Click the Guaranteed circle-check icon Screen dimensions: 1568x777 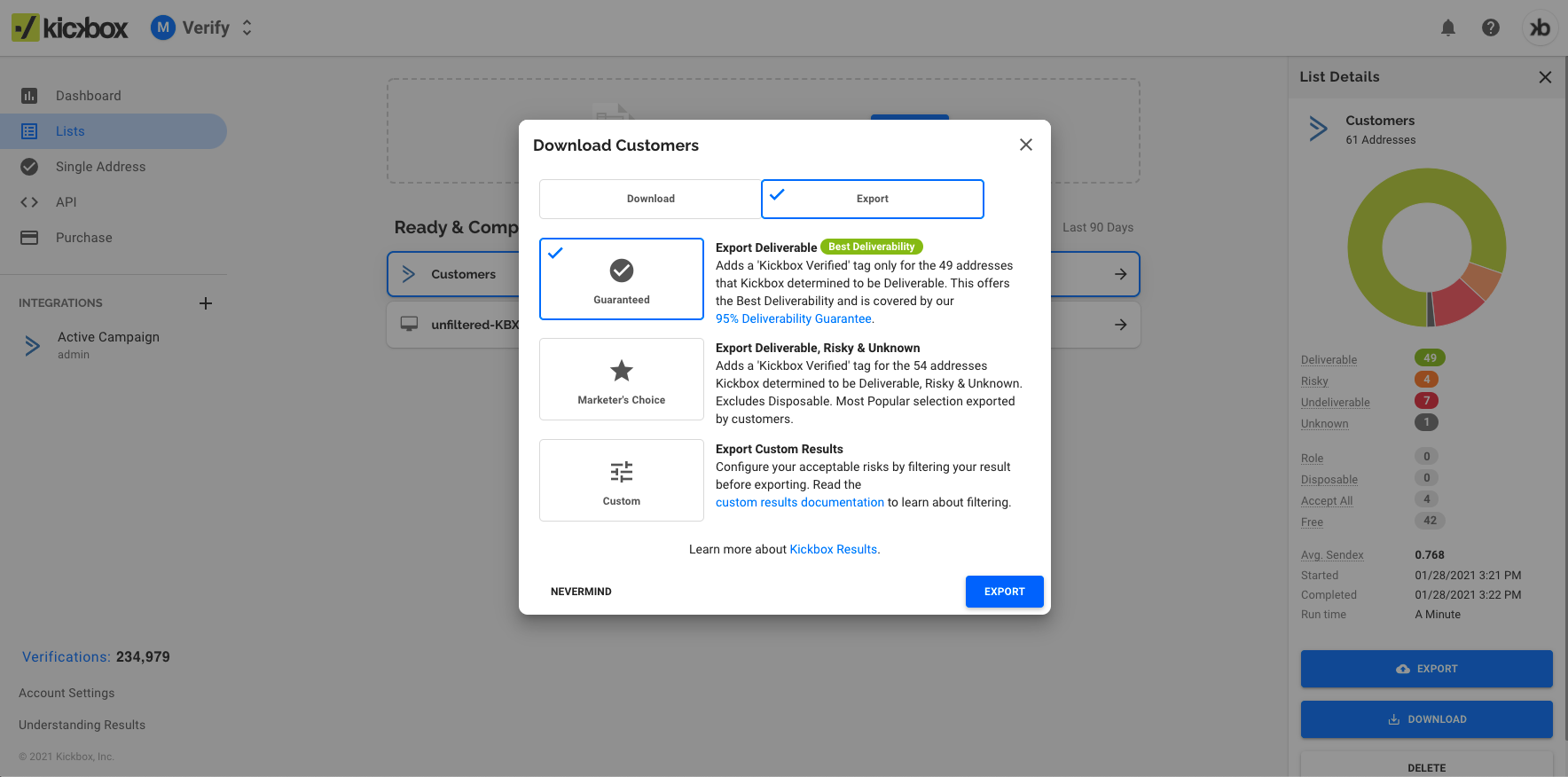[622, 271]
